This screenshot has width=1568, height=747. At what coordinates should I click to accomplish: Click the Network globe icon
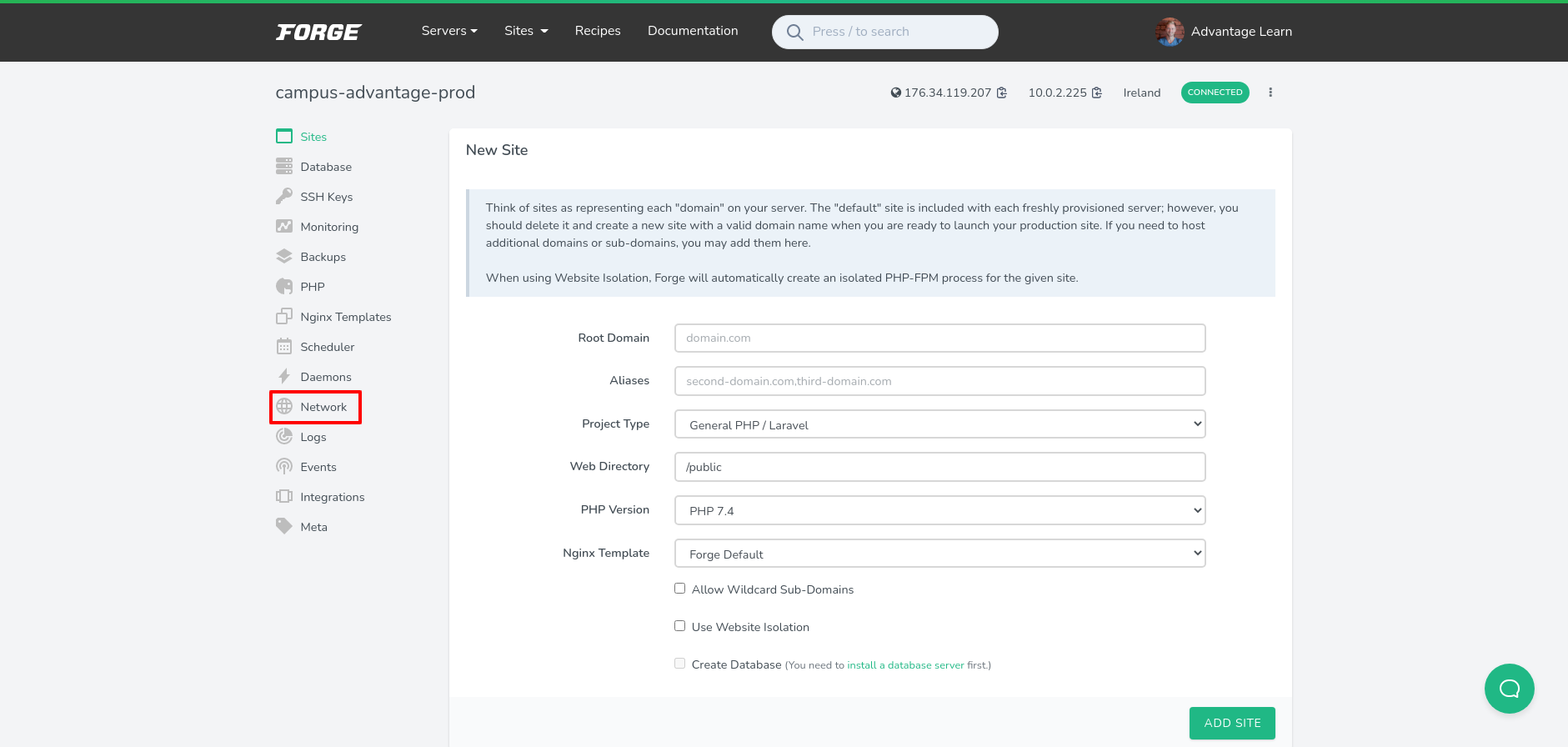284,406
